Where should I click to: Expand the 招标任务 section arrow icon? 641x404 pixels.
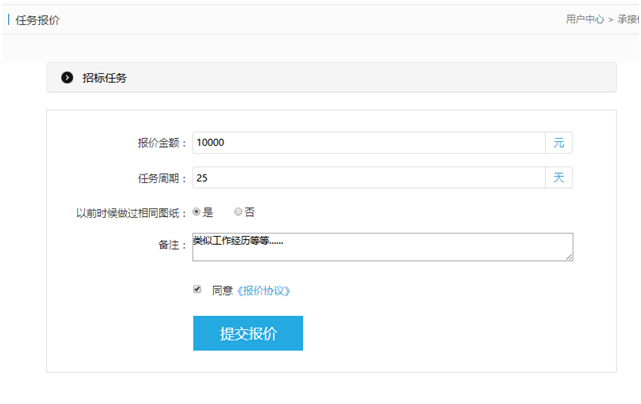pyautogui.click(x=67, y=77)
